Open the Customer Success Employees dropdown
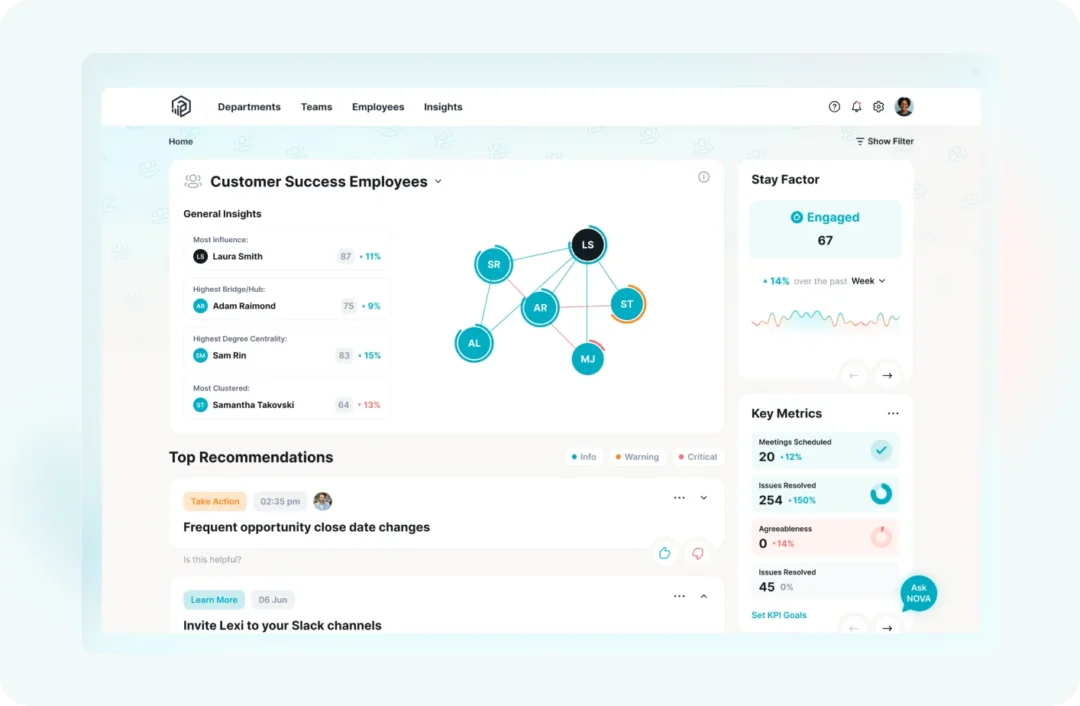Viewport: 1080px width, 706px height. pos(438,182)
